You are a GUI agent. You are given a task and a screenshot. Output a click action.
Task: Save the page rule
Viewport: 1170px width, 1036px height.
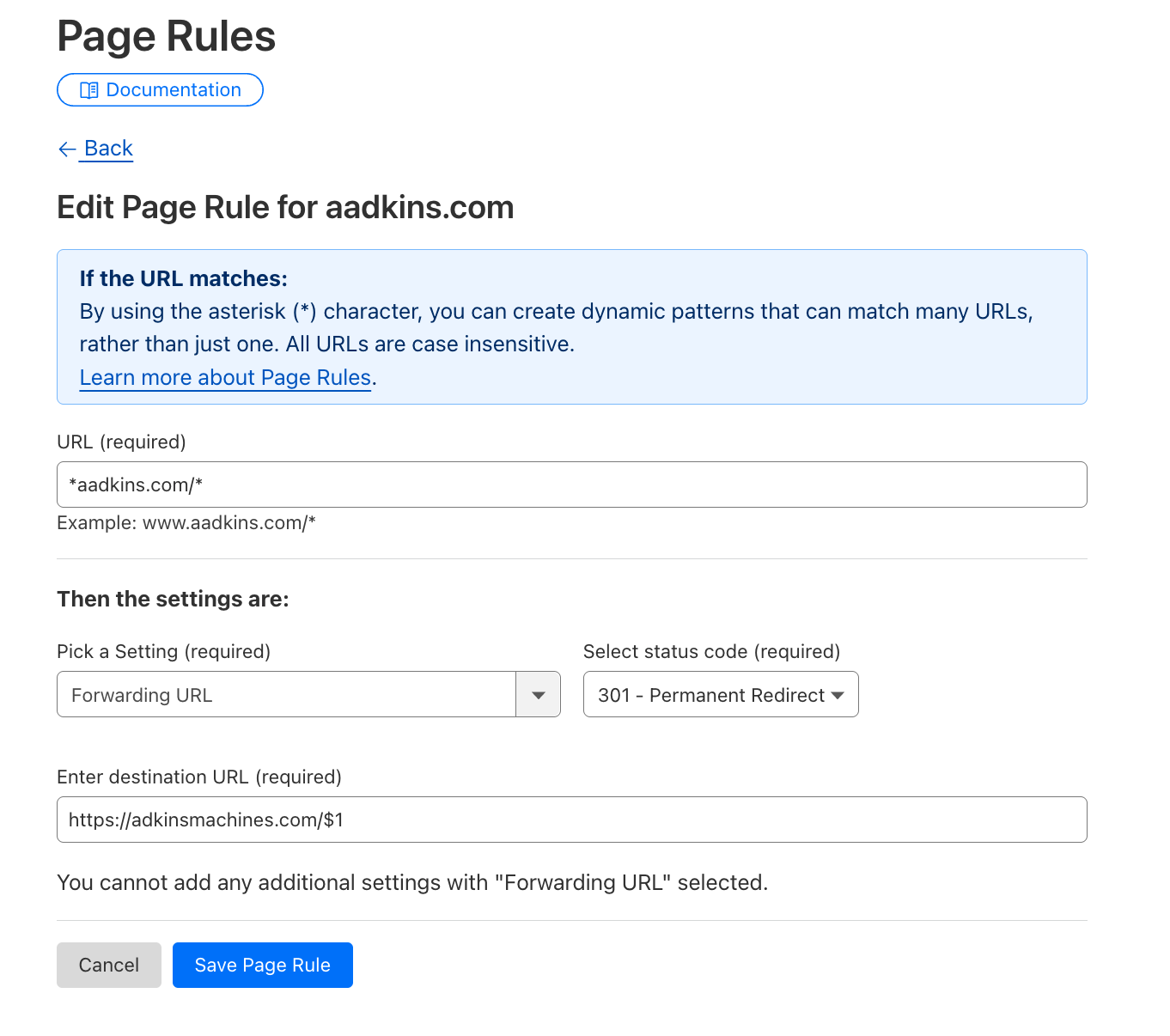pos(262,965)
